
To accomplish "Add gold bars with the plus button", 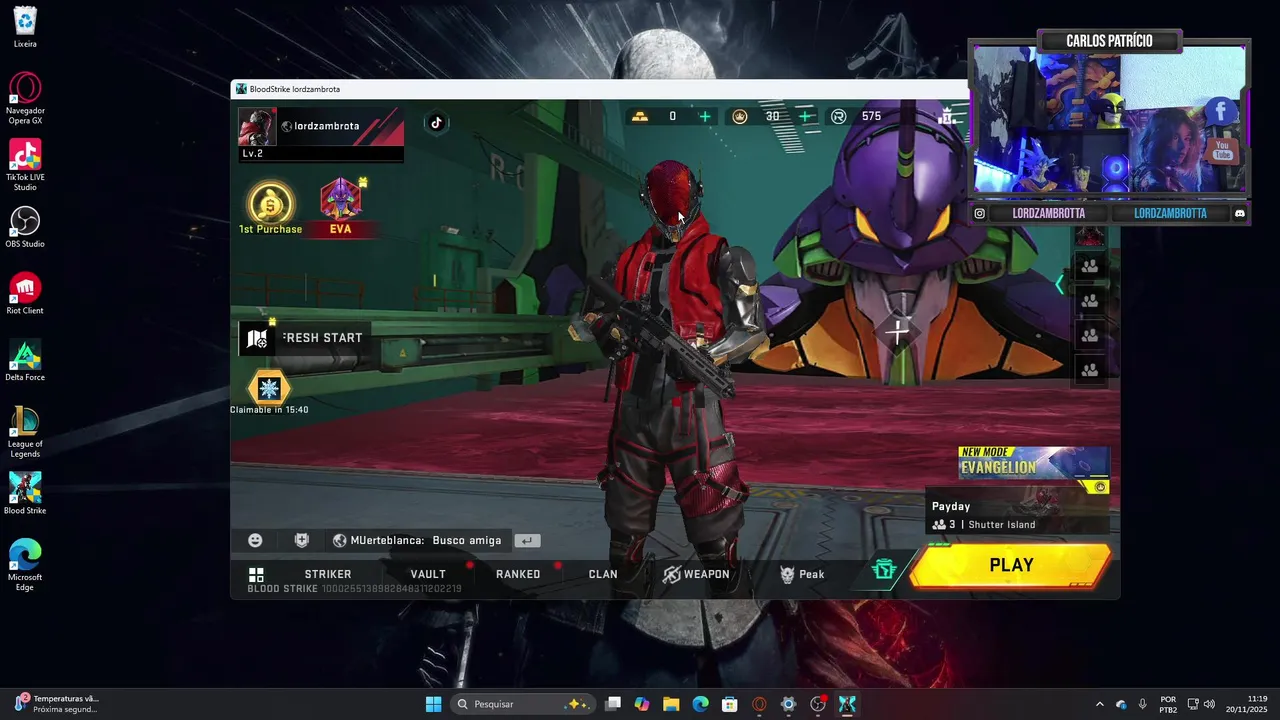I will point(705,116).
